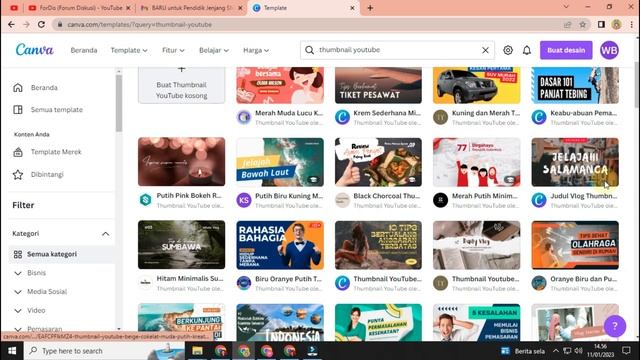Reload the page
Viewport: 640px width, 360px height.
[x=41, y=24]
